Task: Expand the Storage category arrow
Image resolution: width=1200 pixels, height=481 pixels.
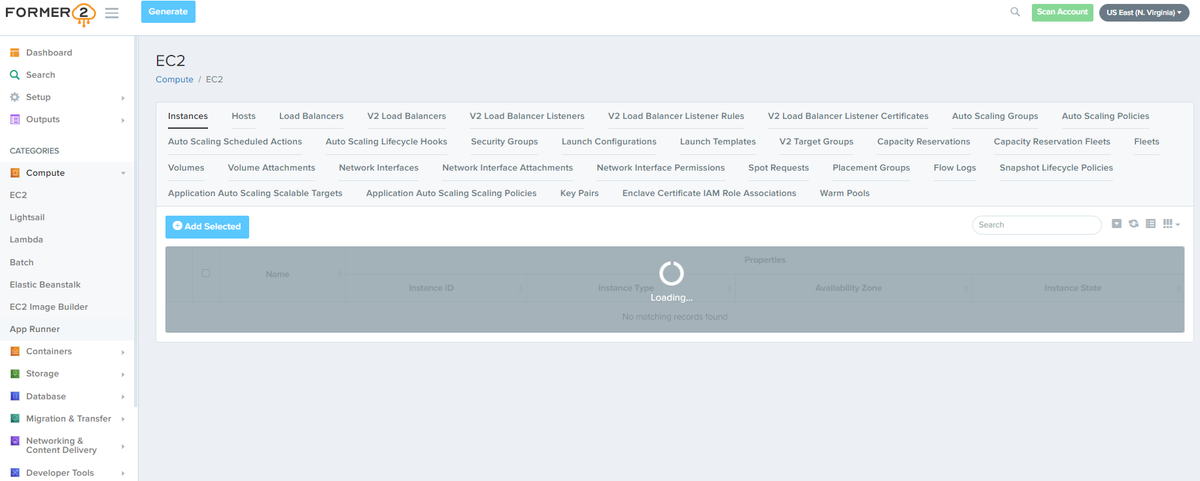Action: 122,374
